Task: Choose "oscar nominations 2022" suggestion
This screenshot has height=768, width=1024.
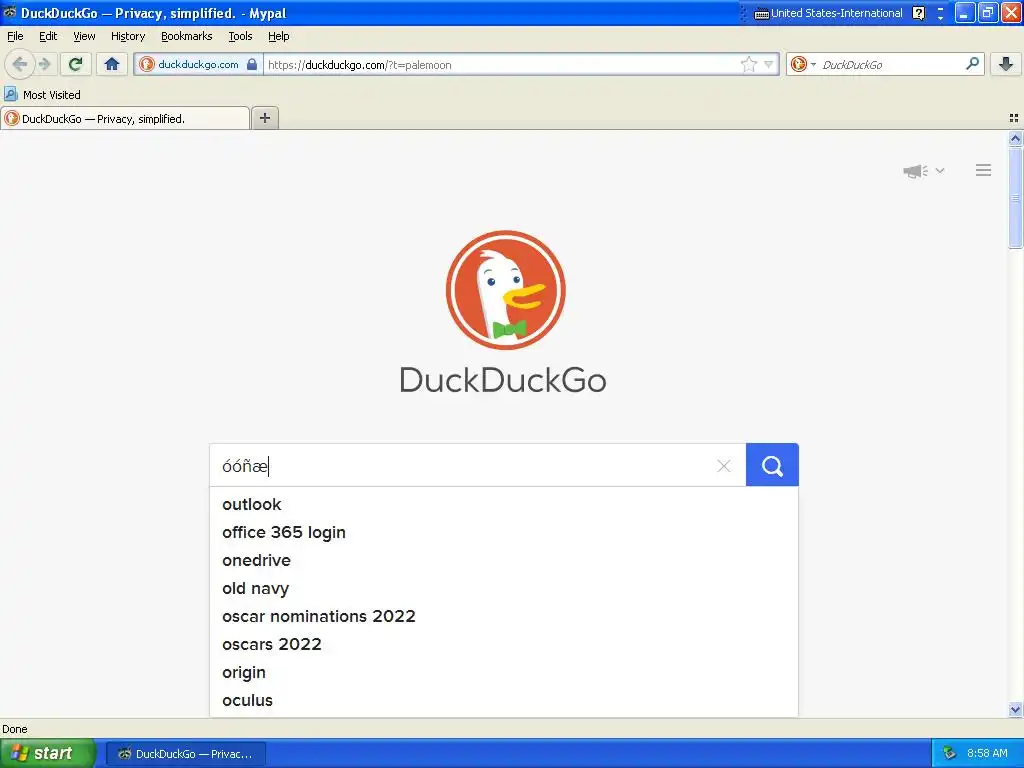Action: click(x=504, y=616)
